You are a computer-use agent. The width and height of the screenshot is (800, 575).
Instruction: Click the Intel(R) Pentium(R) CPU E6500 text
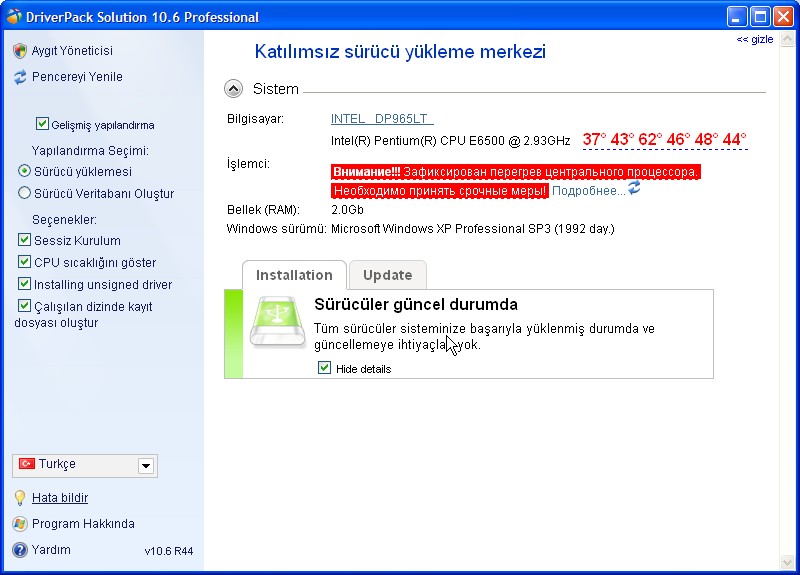(x=451, y=141)
